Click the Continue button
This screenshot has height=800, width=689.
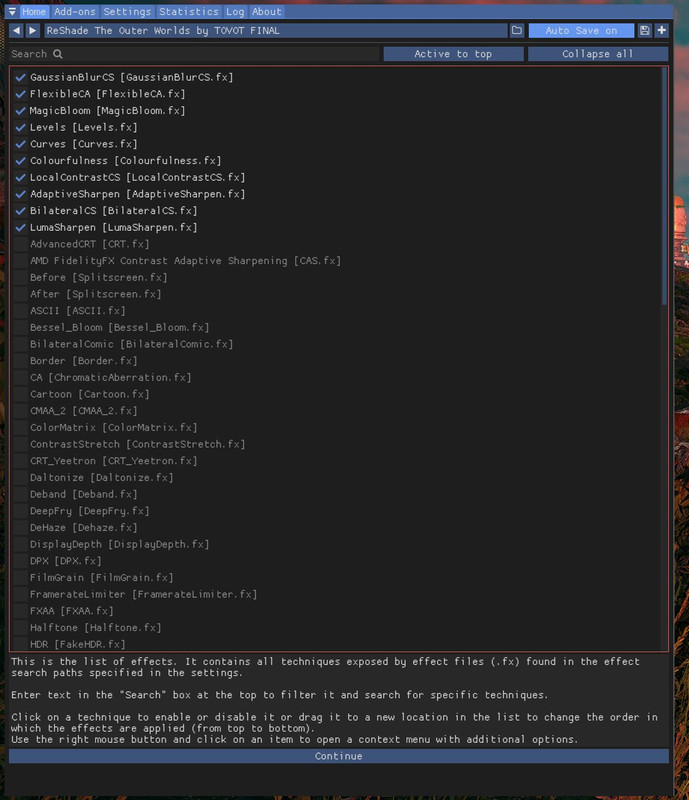338,756
